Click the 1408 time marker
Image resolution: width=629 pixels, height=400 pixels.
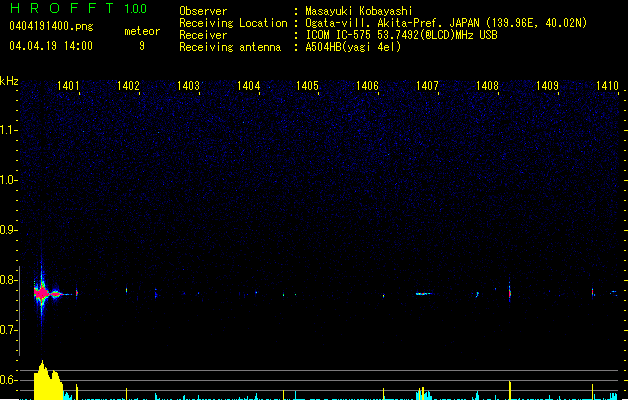(x=487, y=86)
